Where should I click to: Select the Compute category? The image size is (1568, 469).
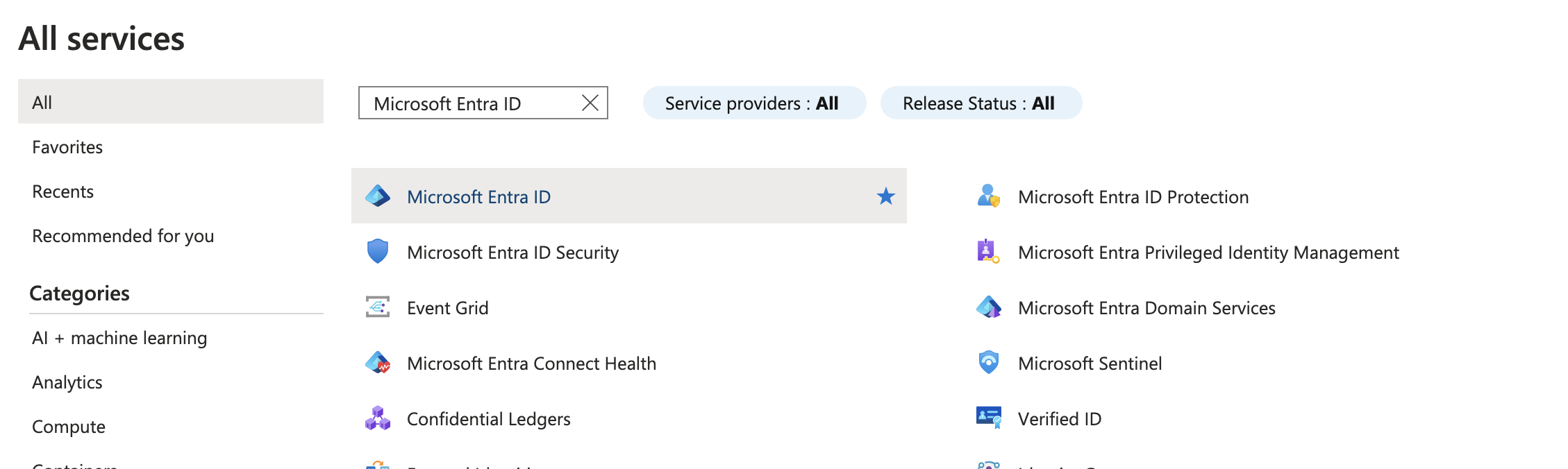[x=69, y=427]
